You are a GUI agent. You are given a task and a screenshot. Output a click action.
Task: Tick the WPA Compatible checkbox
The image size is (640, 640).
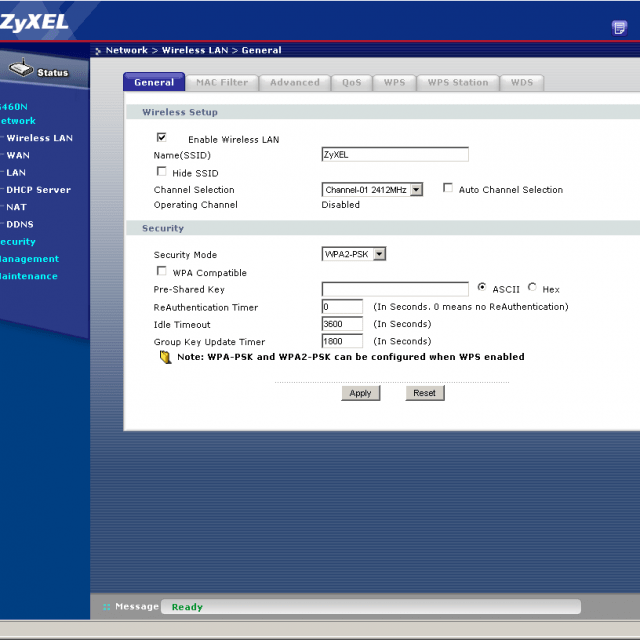[x=162, y=271]
